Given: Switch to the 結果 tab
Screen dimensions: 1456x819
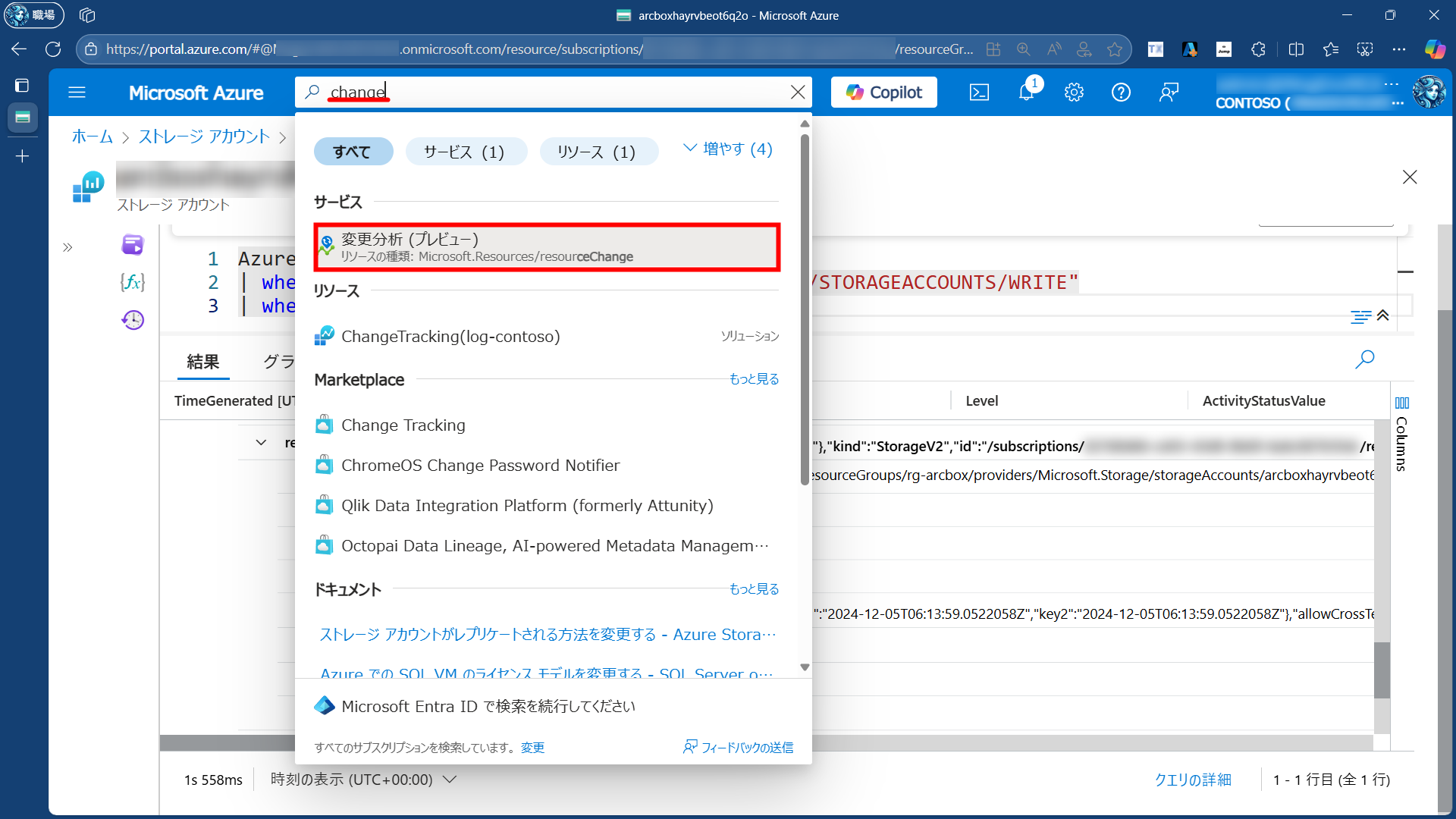Looking at the screenshot, I should click(203, 362).
